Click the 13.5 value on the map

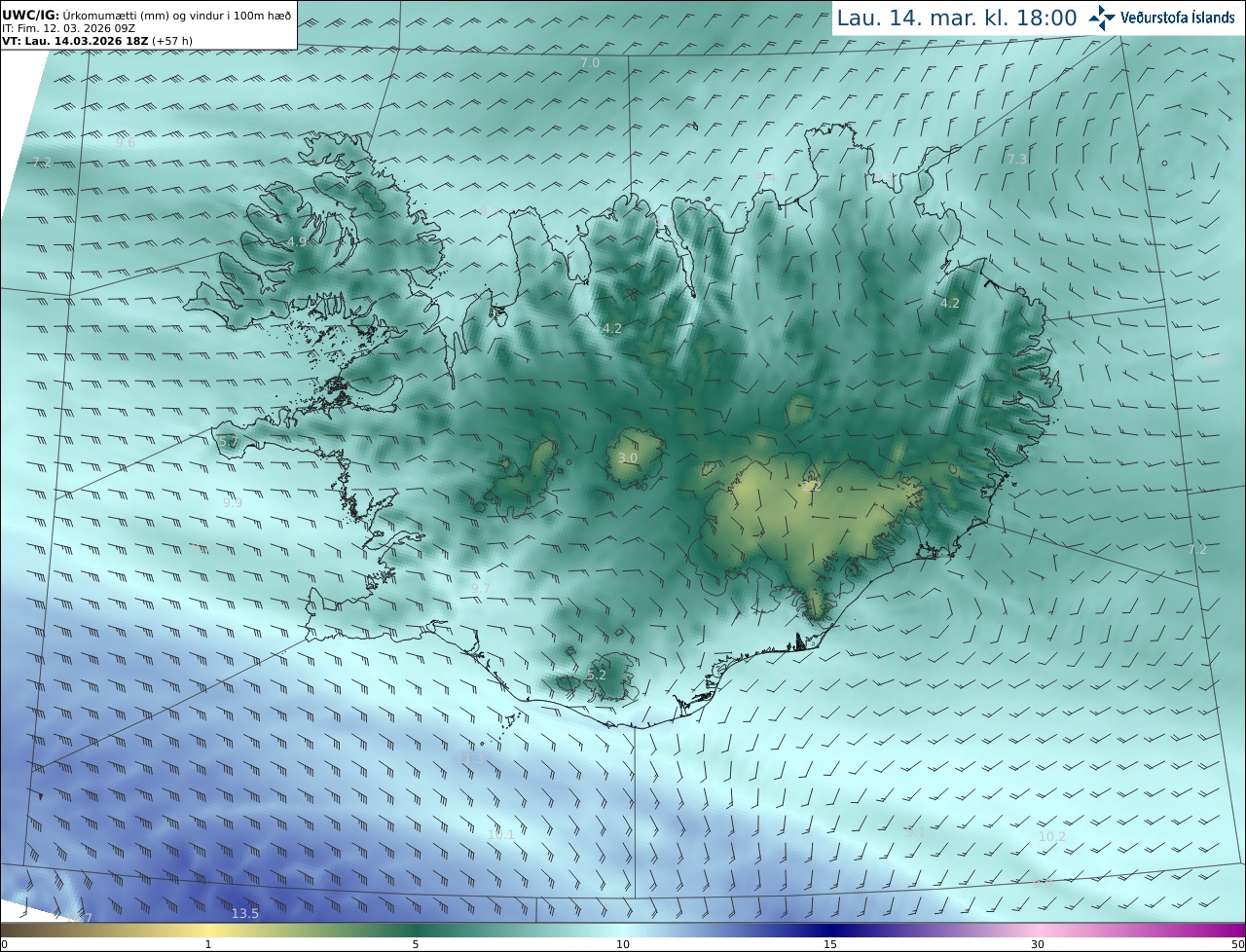pos(245,913)
